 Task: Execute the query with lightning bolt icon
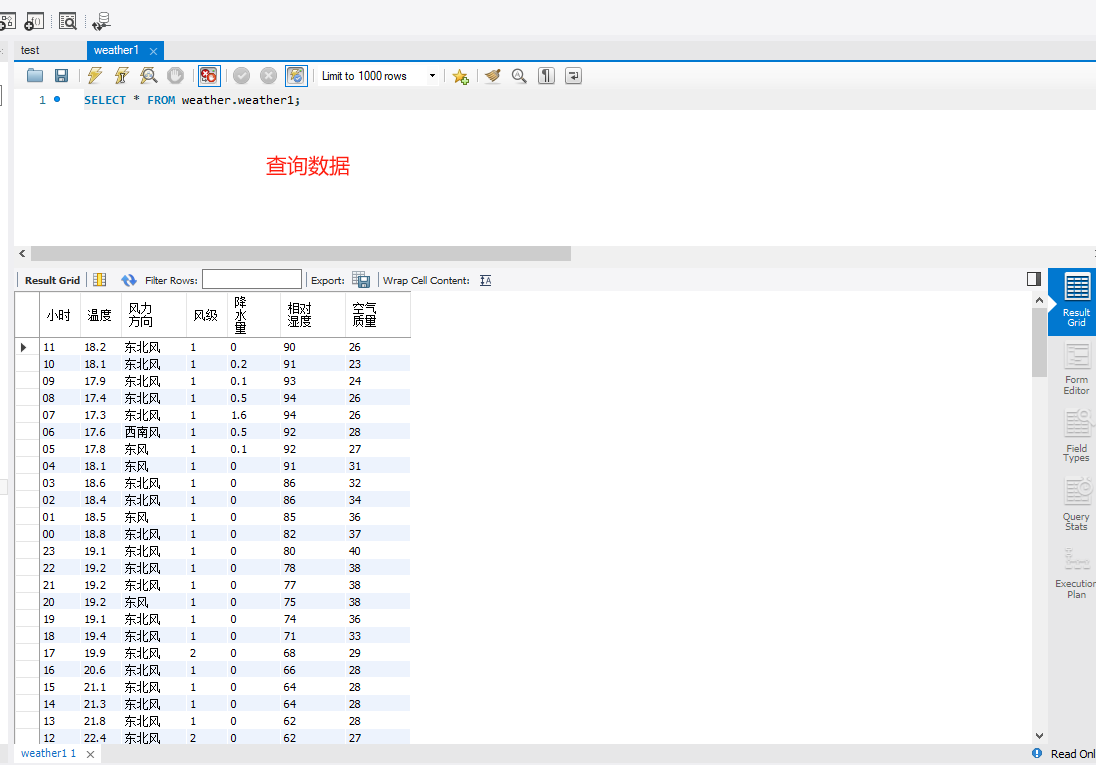[95, 76]
